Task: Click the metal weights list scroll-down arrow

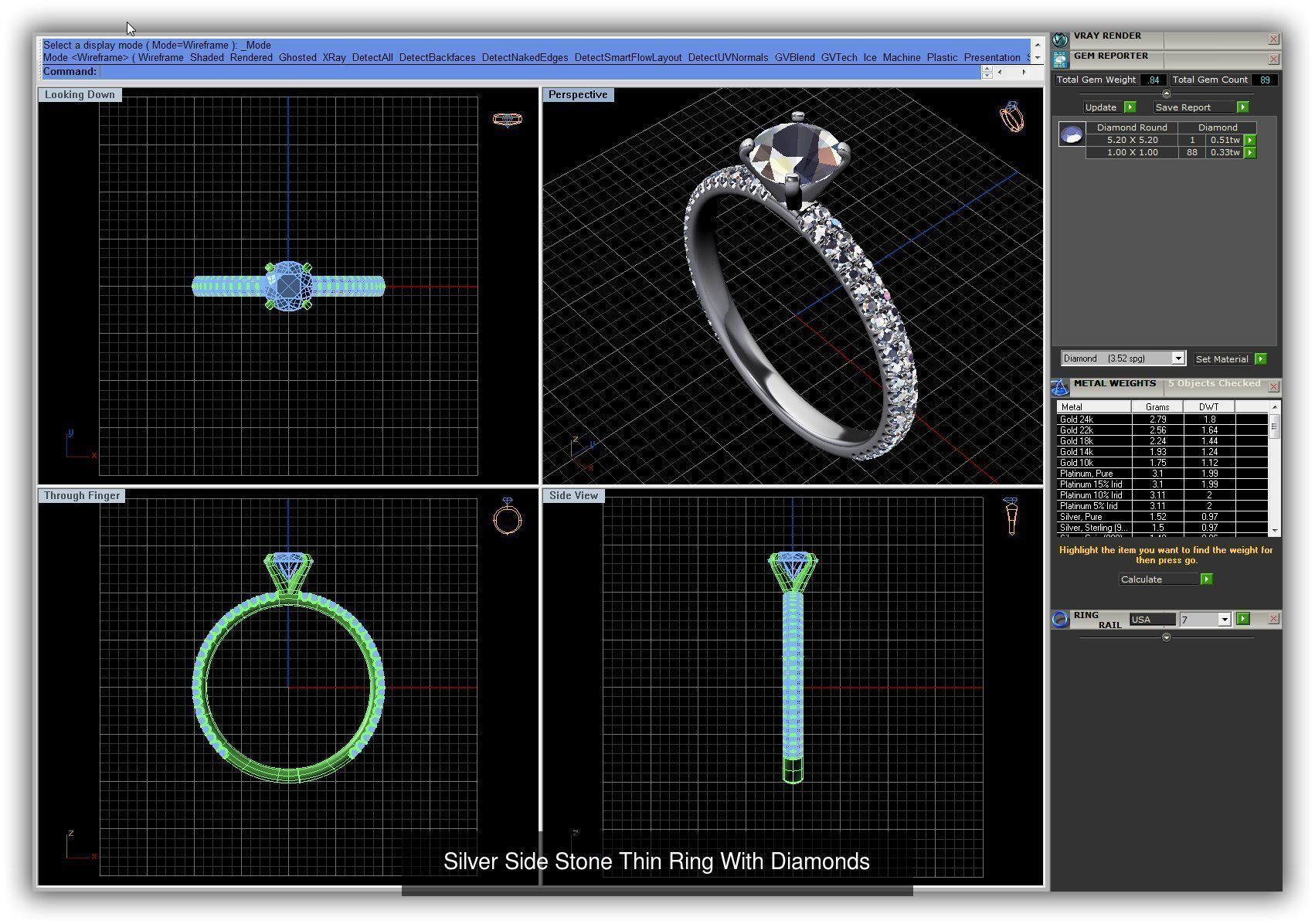Action: 1275,531
